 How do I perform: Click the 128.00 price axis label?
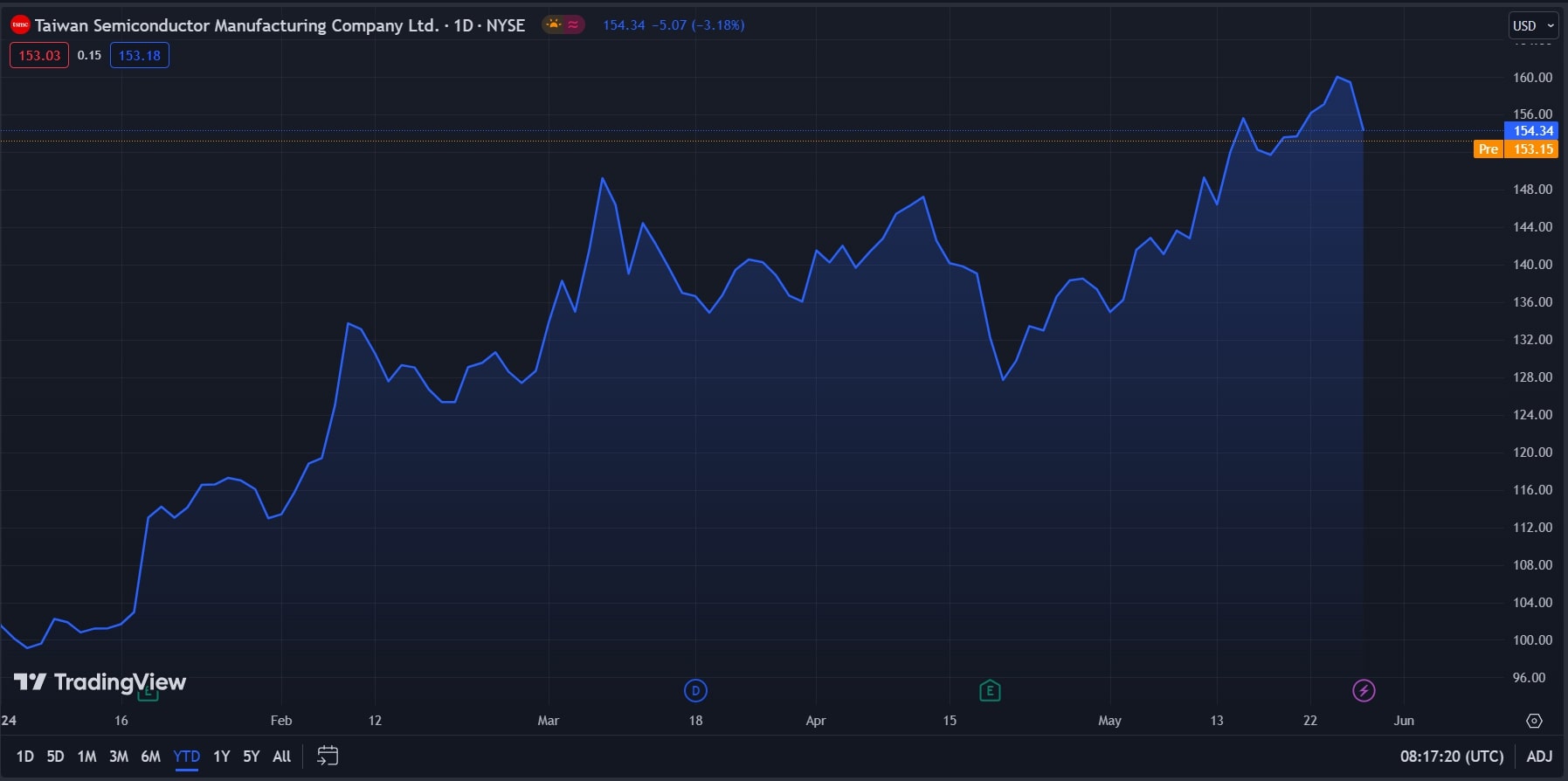pos(1532,377)
